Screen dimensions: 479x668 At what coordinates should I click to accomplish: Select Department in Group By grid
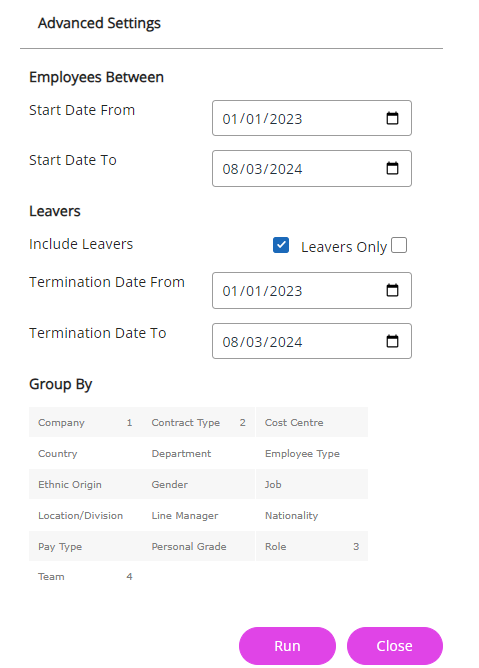pos(199,453)
